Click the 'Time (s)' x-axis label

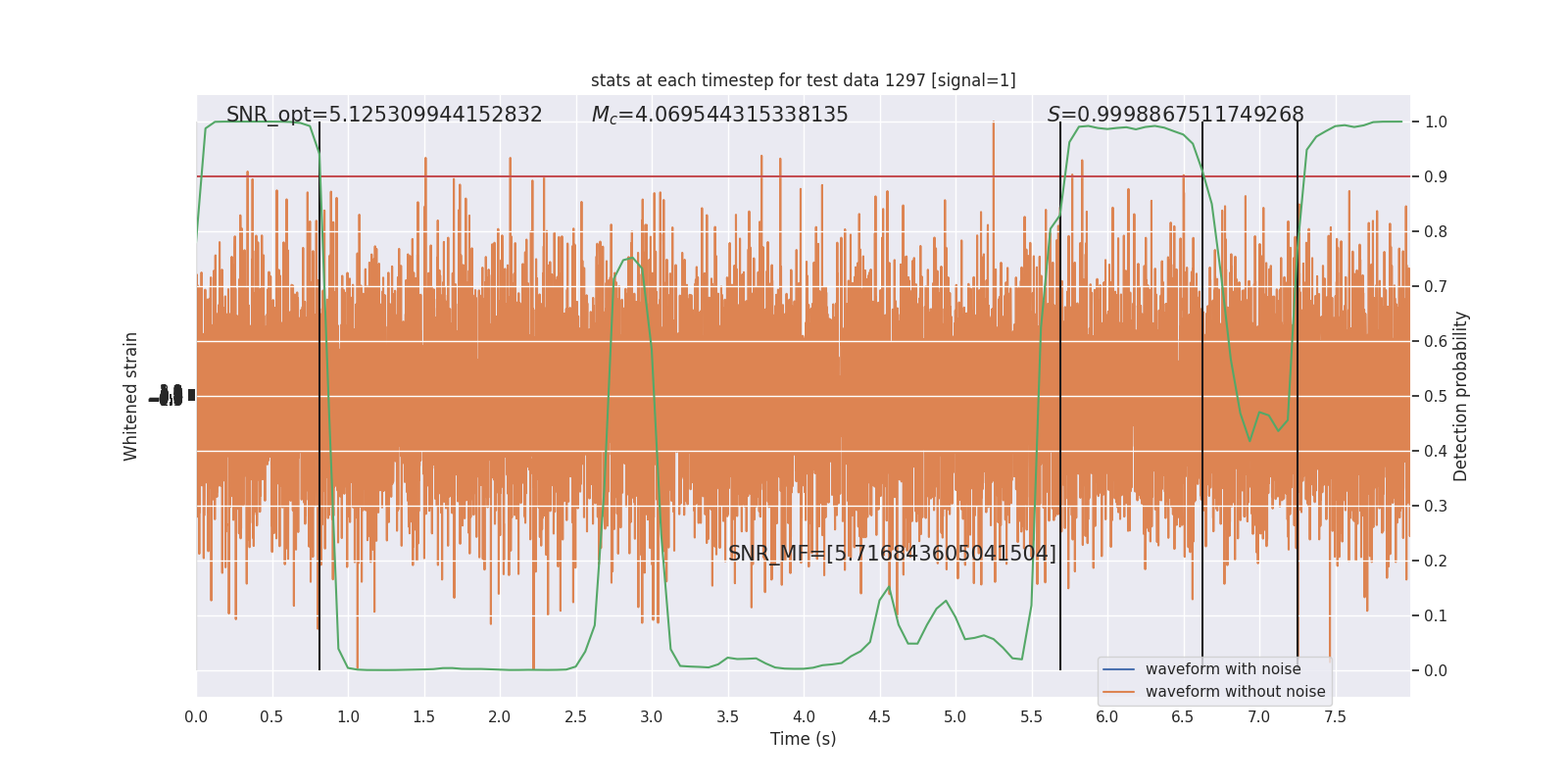(x=803, y=739)
